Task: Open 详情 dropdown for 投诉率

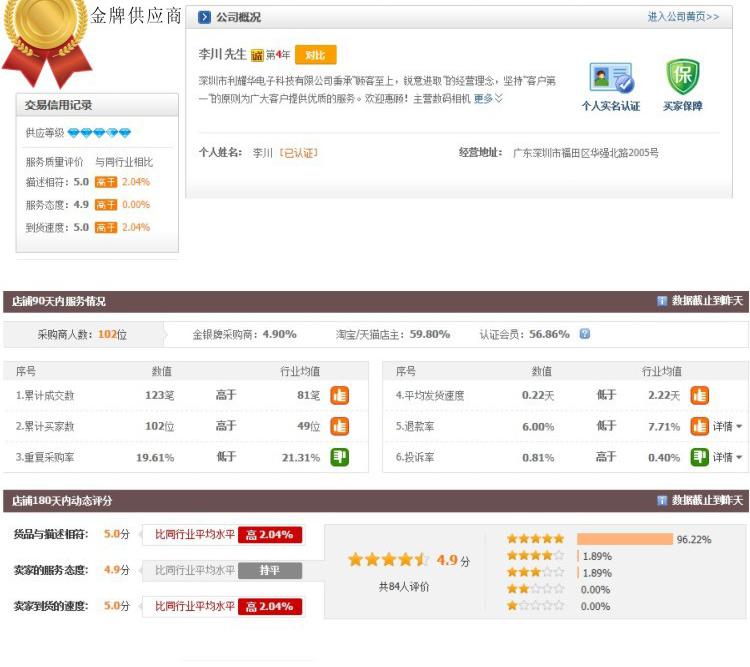Action: click(727, 457)
